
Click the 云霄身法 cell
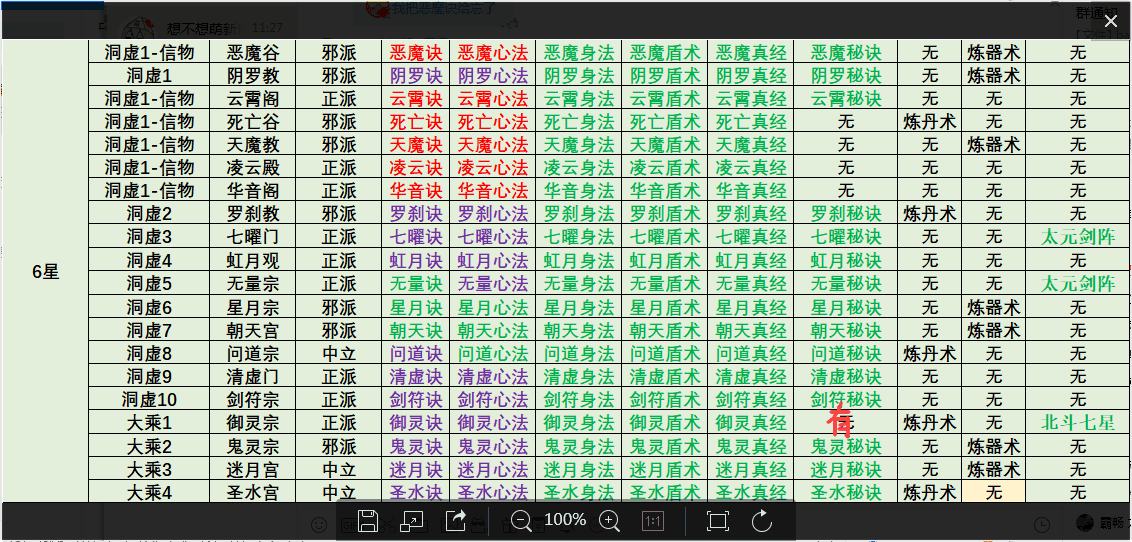[578, 98]
